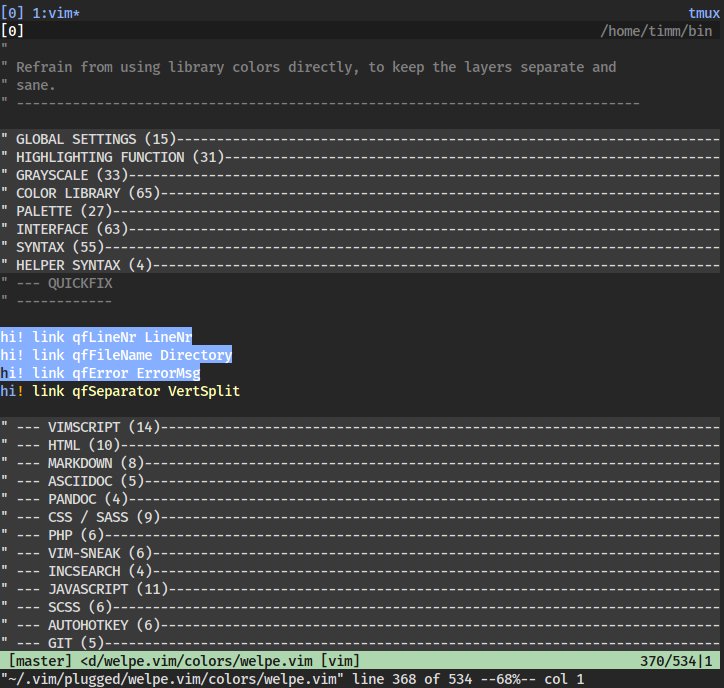Image resolution: width=724 pixels, height=688 pixels.
Task: Place cursor on the qfLineNr LineNr line
Action: pyautogui.click(x=96, y=337)
